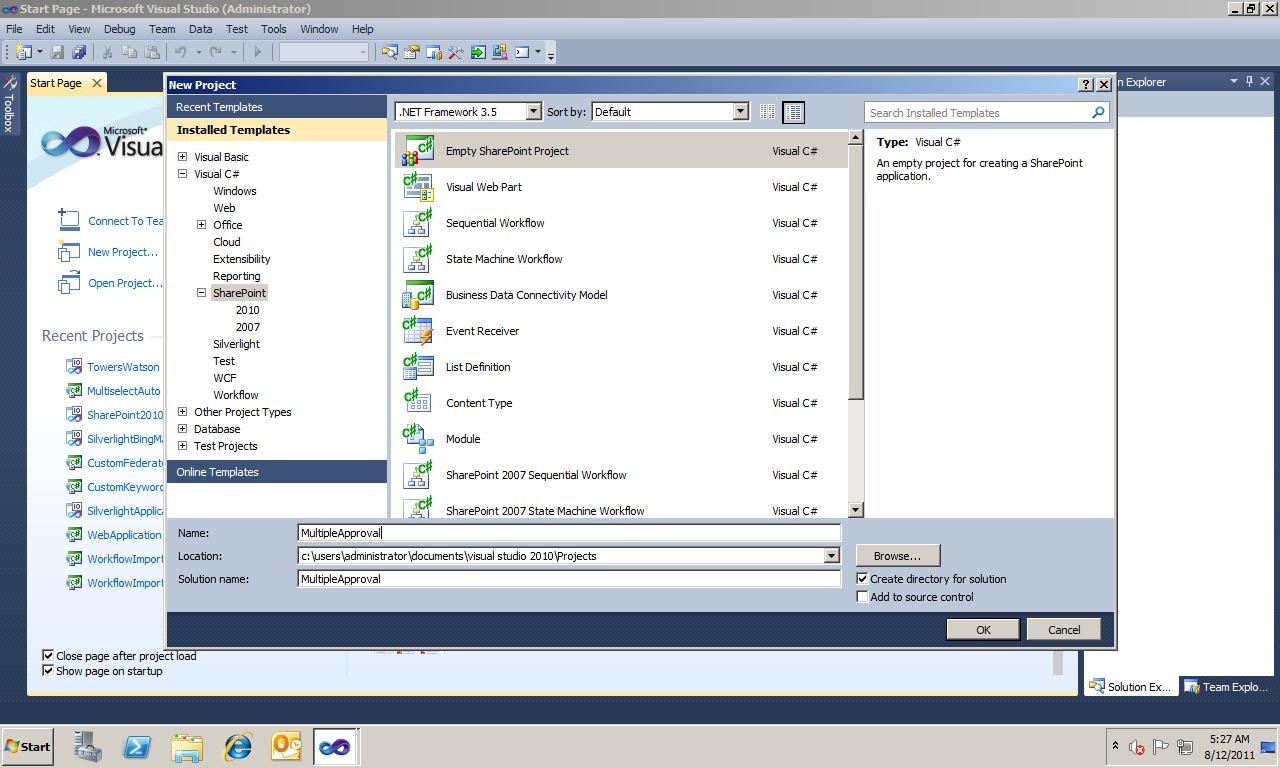Open the Properties Window toolbar icon

[411, 52]
